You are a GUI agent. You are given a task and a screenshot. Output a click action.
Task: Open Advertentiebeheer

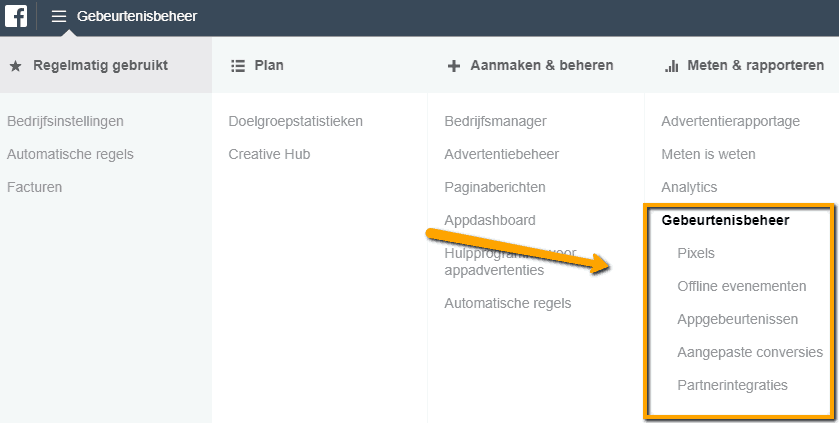[x=501, y=155]
